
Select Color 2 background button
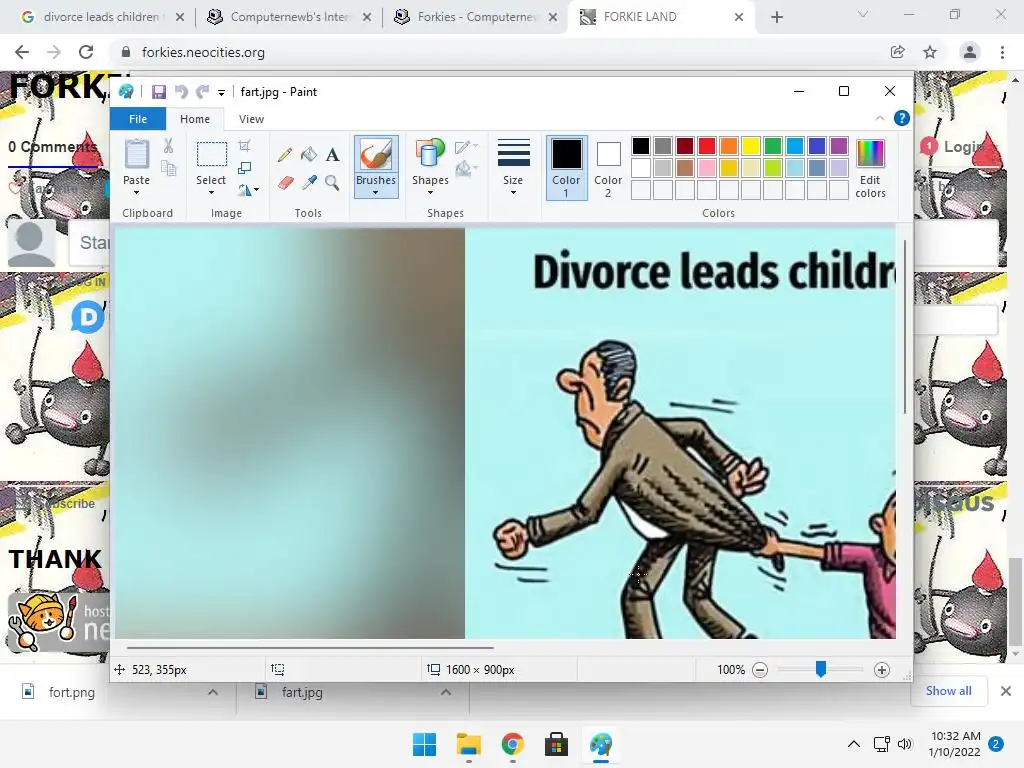coord(608,167)
